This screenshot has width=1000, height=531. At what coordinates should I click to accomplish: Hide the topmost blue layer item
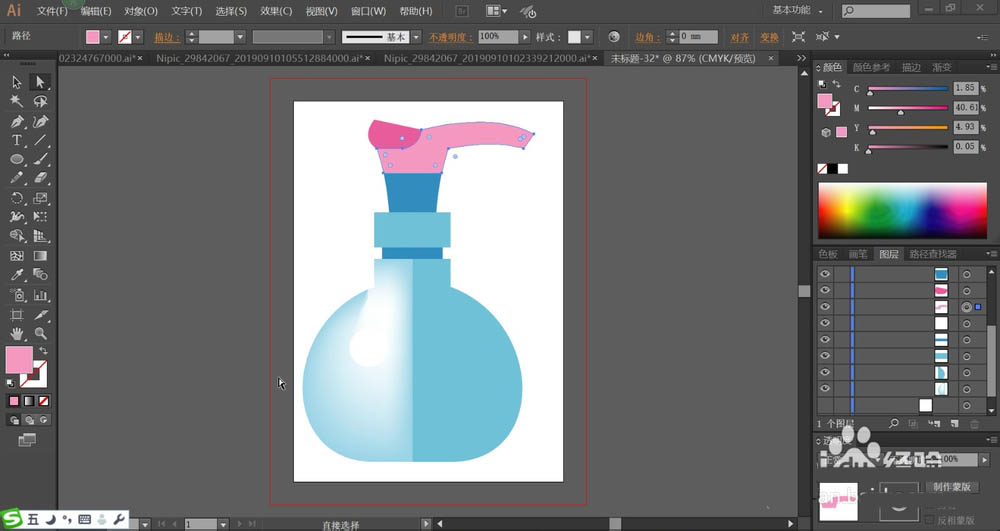[x=825, y=274]
